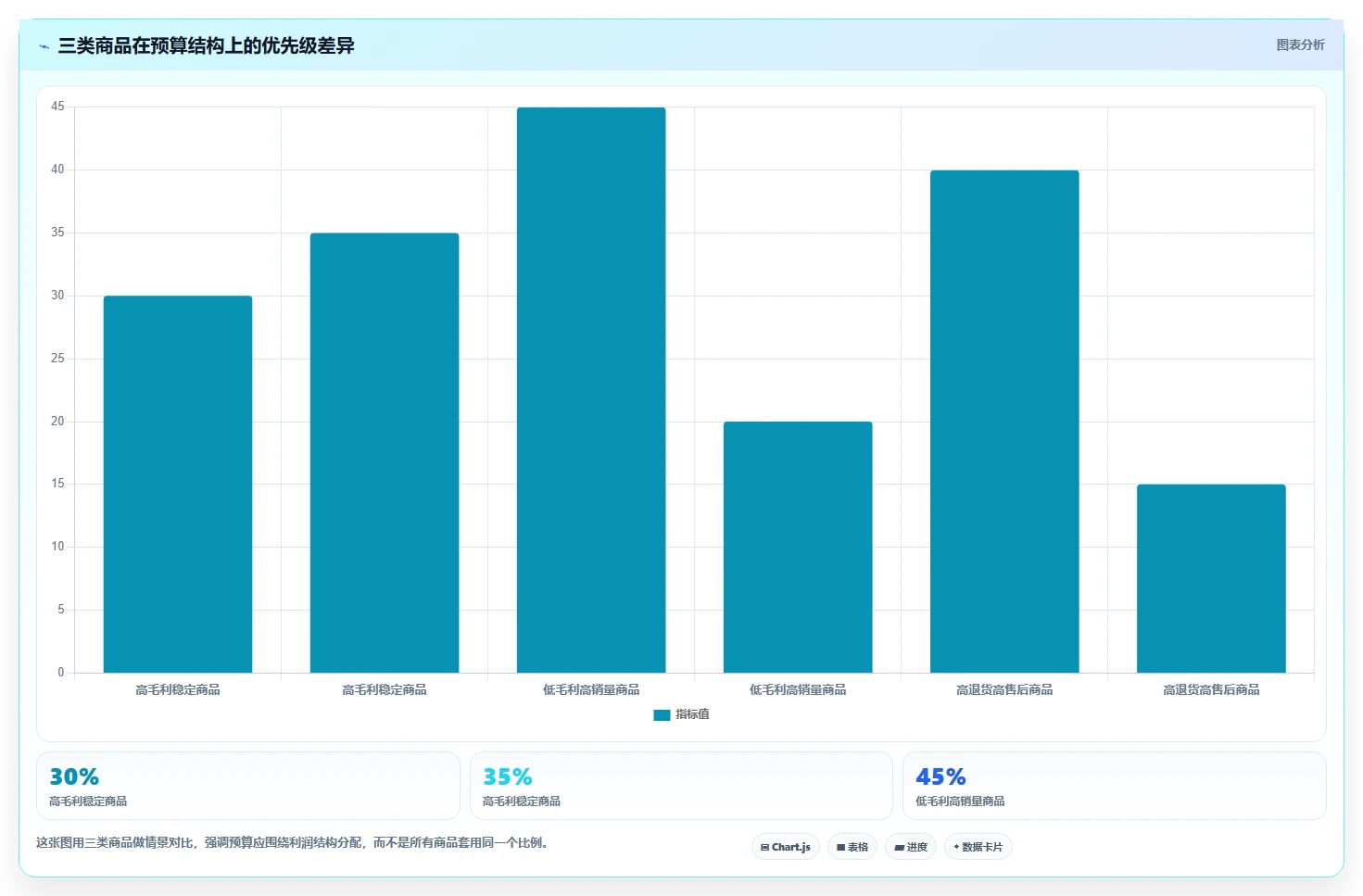Click the 表格 pill's table icon
1363x896 pixels.
click(840, 847)
